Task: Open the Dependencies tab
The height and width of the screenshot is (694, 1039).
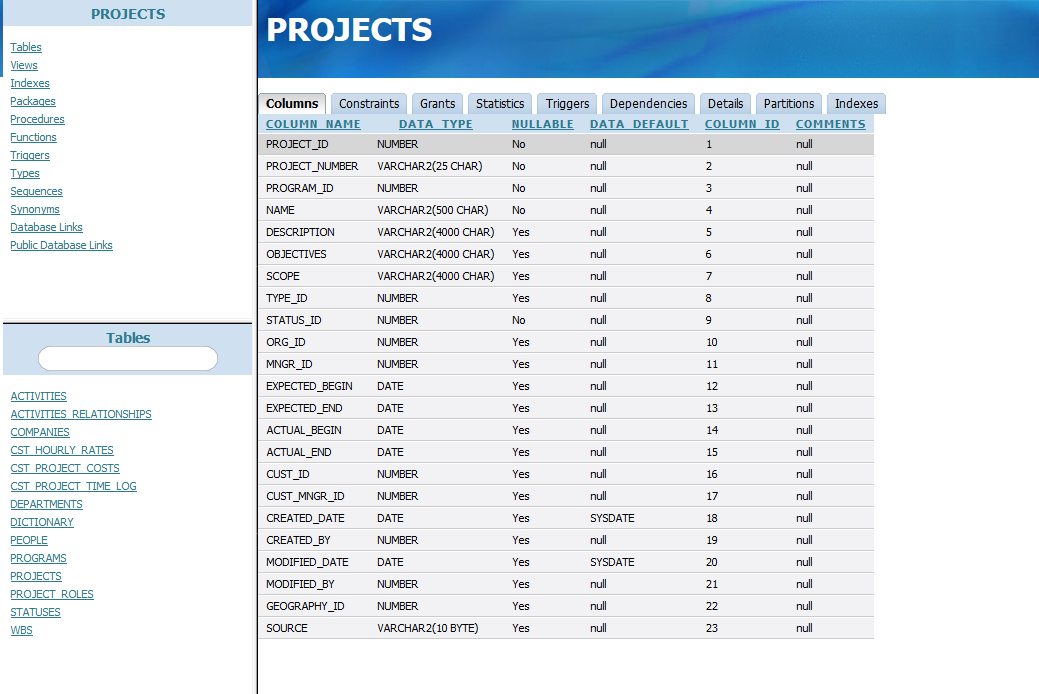Action: (648, 104)
